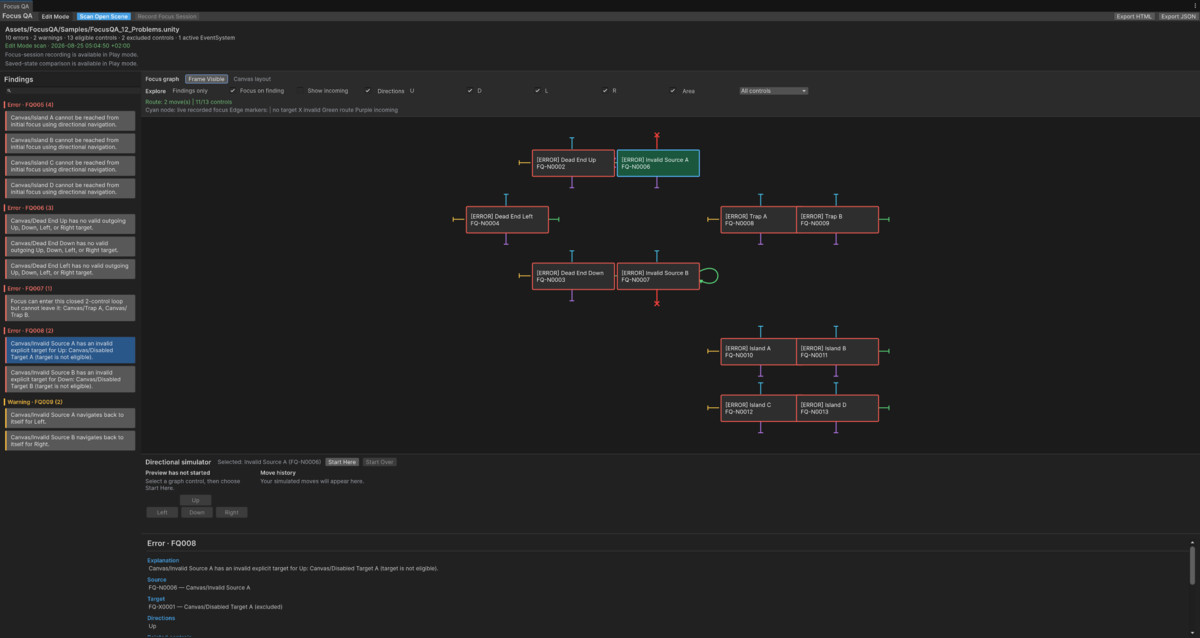Select finding 'Canvas/Dead End Left has no valid outgoing'

point(70,268)
